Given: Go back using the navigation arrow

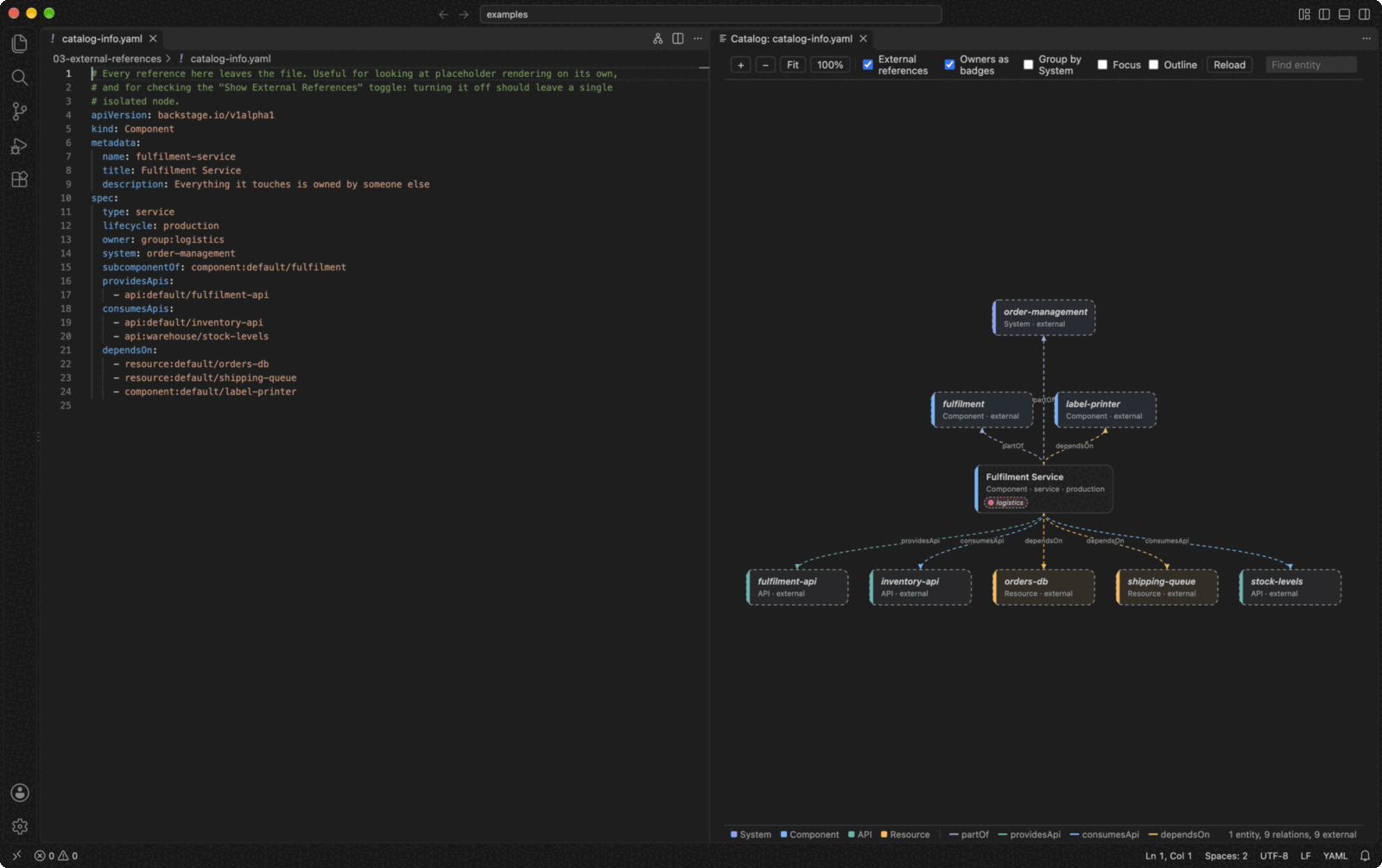Looking at the screenshot, I should pos(443,15).
